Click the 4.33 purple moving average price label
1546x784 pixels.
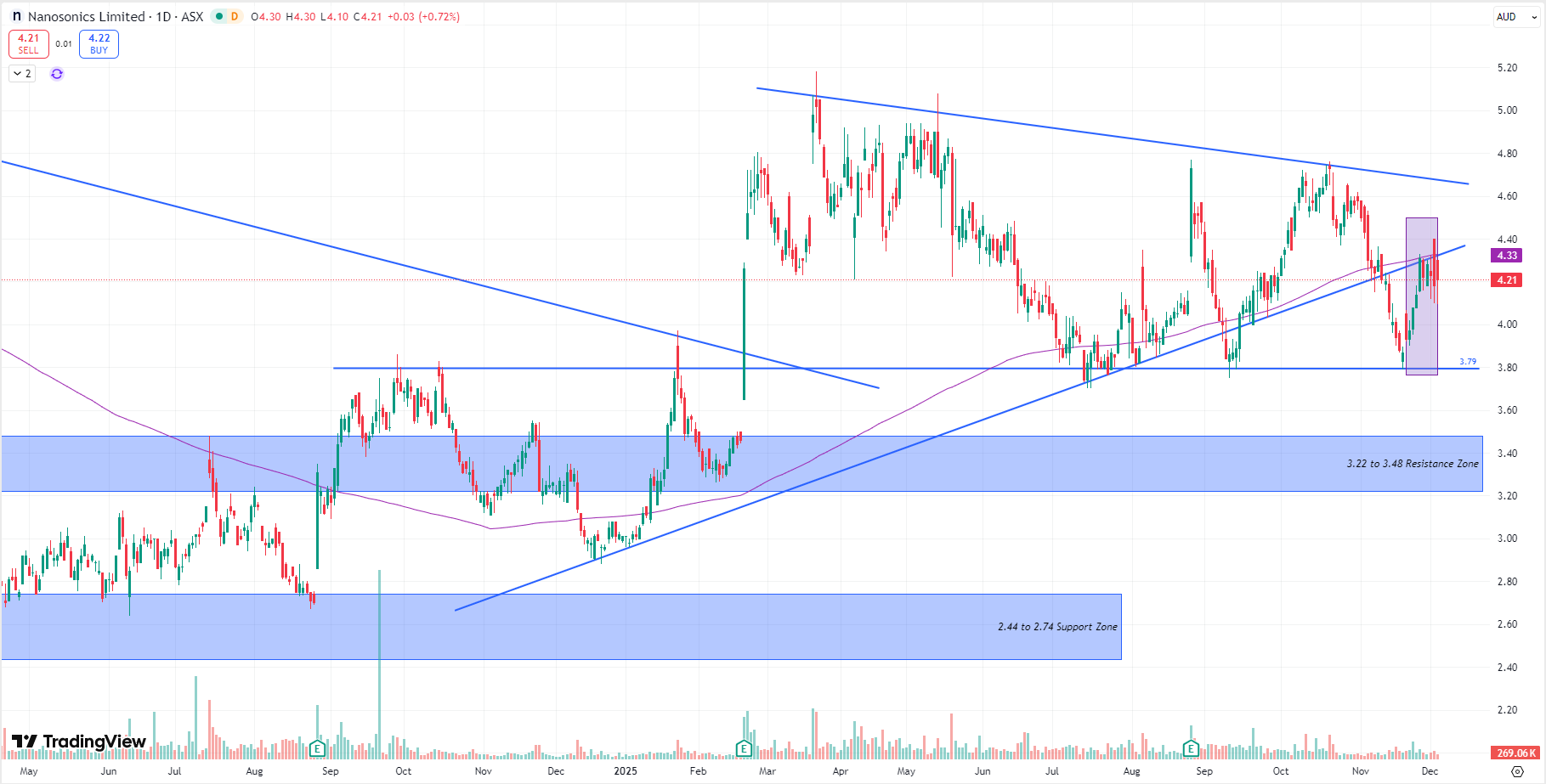(1506, 256)
